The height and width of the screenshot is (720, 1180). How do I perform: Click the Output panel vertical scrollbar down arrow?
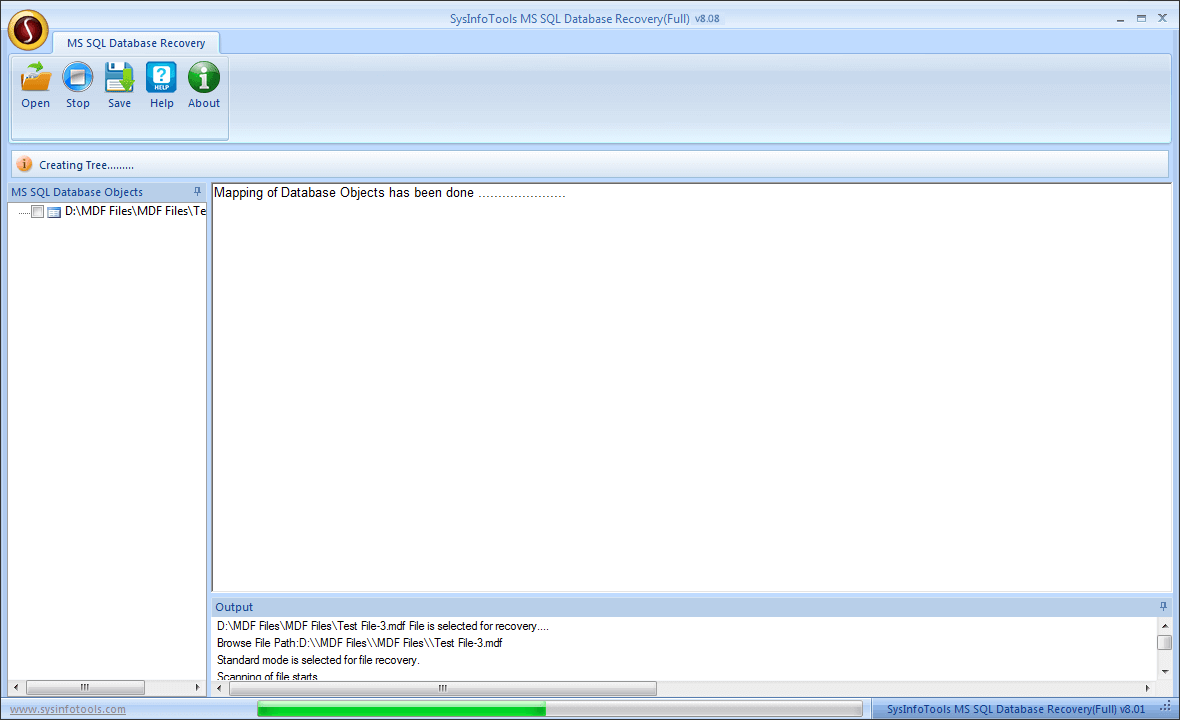tap(1167, 671)
